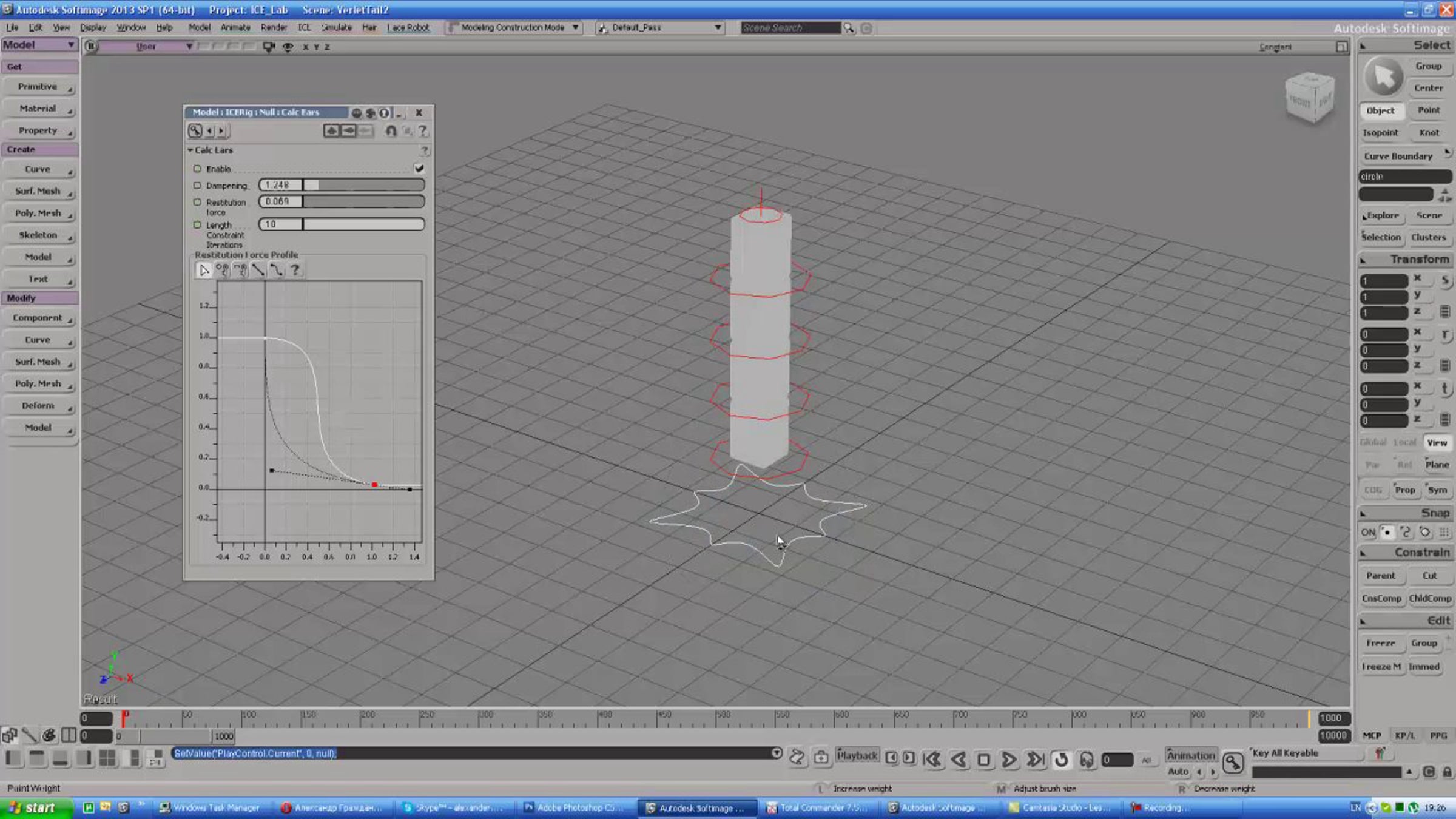This screenshot has height=819, width=1456.
Task: Click the lock property page icon in title bar
Action: [384, 113]
